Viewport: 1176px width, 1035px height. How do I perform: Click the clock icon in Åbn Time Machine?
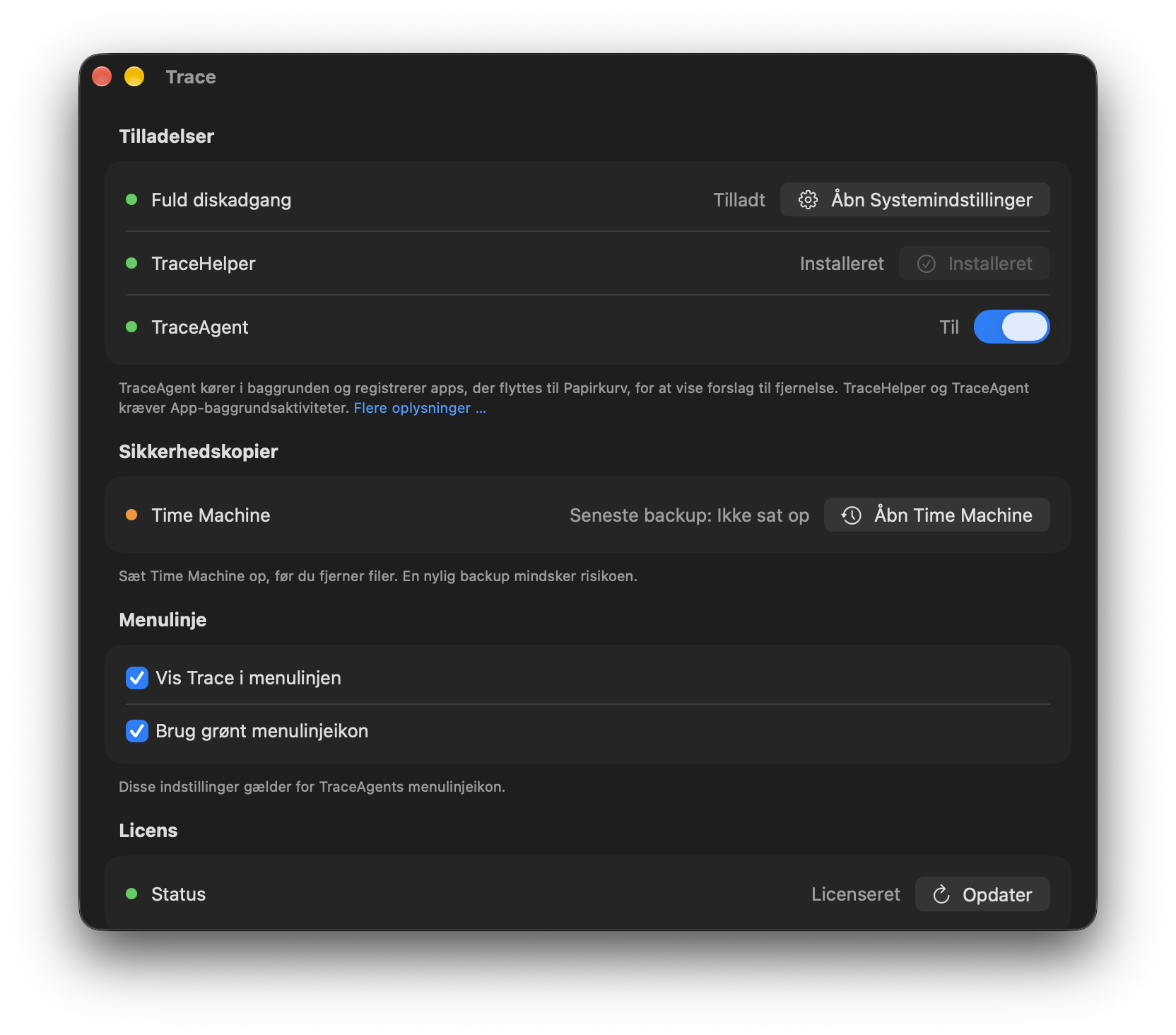tap(852, 515)
